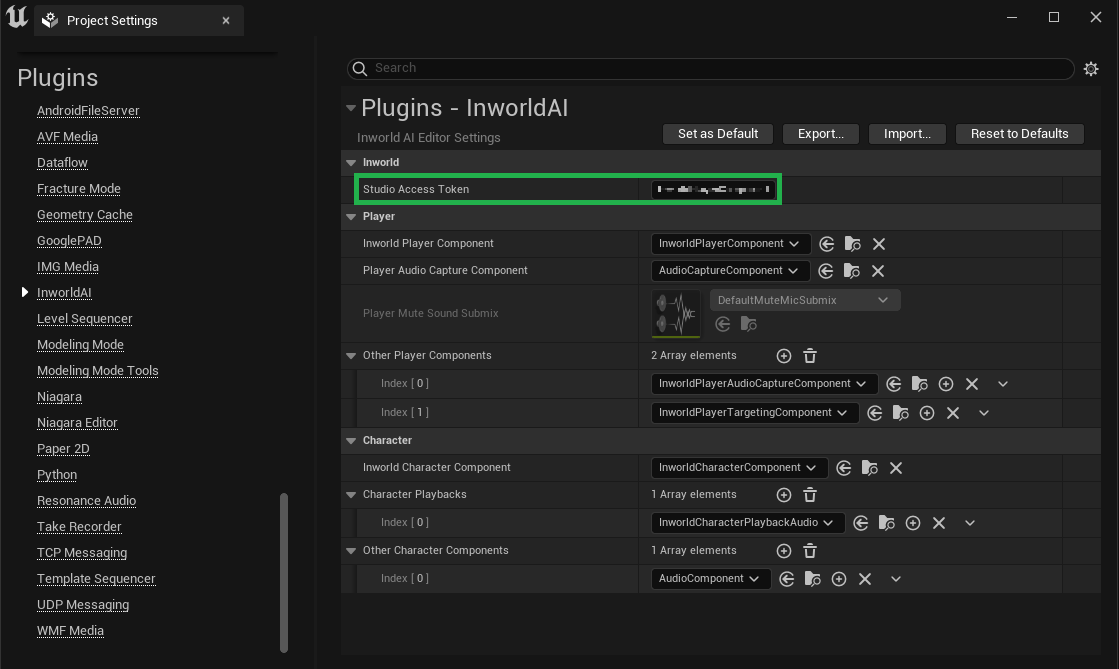The image size is (1119, 669).
Task: Click the Set as Default button
Action: point(718,134)
